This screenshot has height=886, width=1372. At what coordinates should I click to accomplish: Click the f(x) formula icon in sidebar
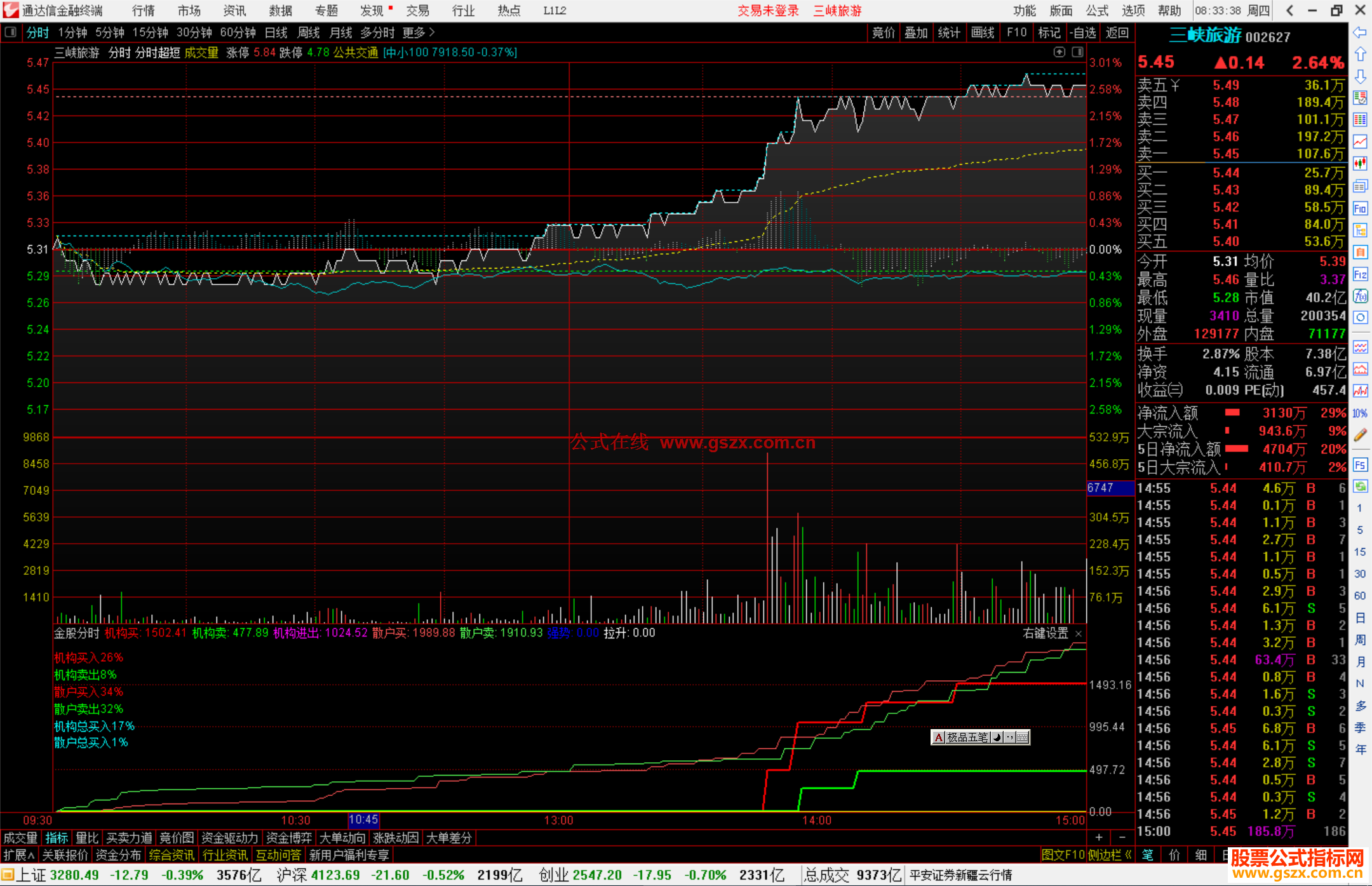point(1360,296)
